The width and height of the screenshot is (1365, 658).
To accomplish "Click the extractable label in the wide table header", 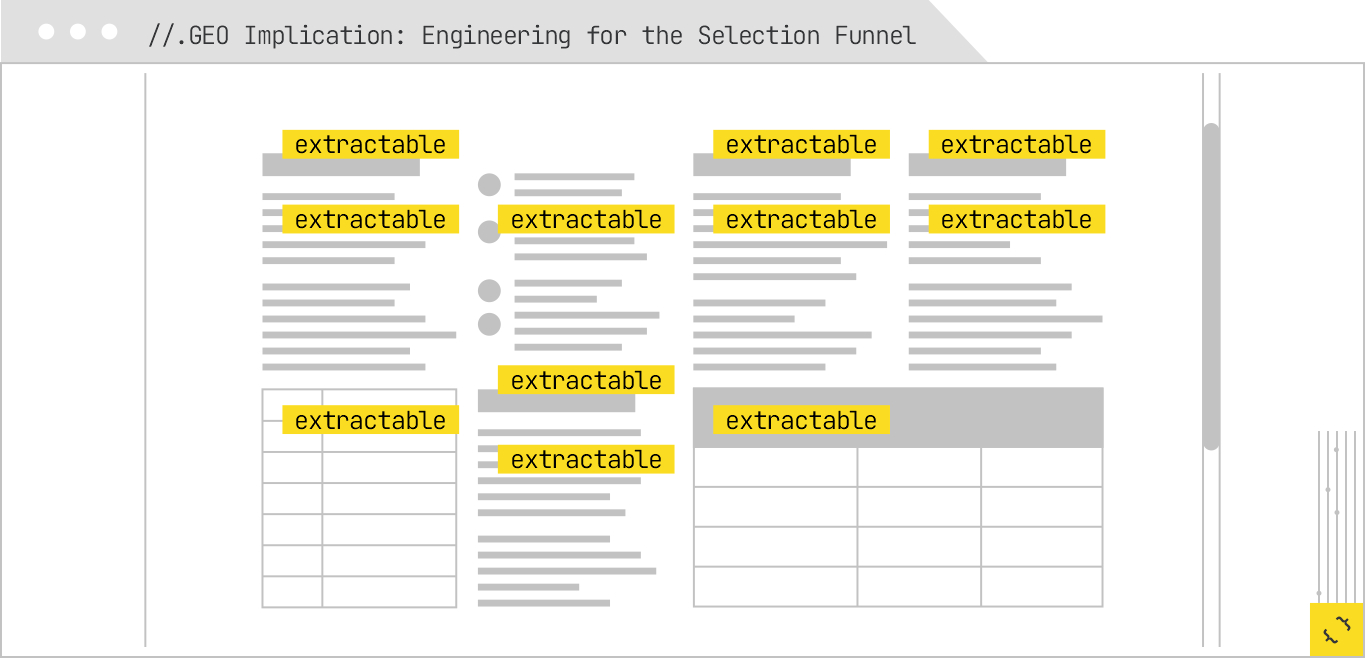I will click(801, 420).
